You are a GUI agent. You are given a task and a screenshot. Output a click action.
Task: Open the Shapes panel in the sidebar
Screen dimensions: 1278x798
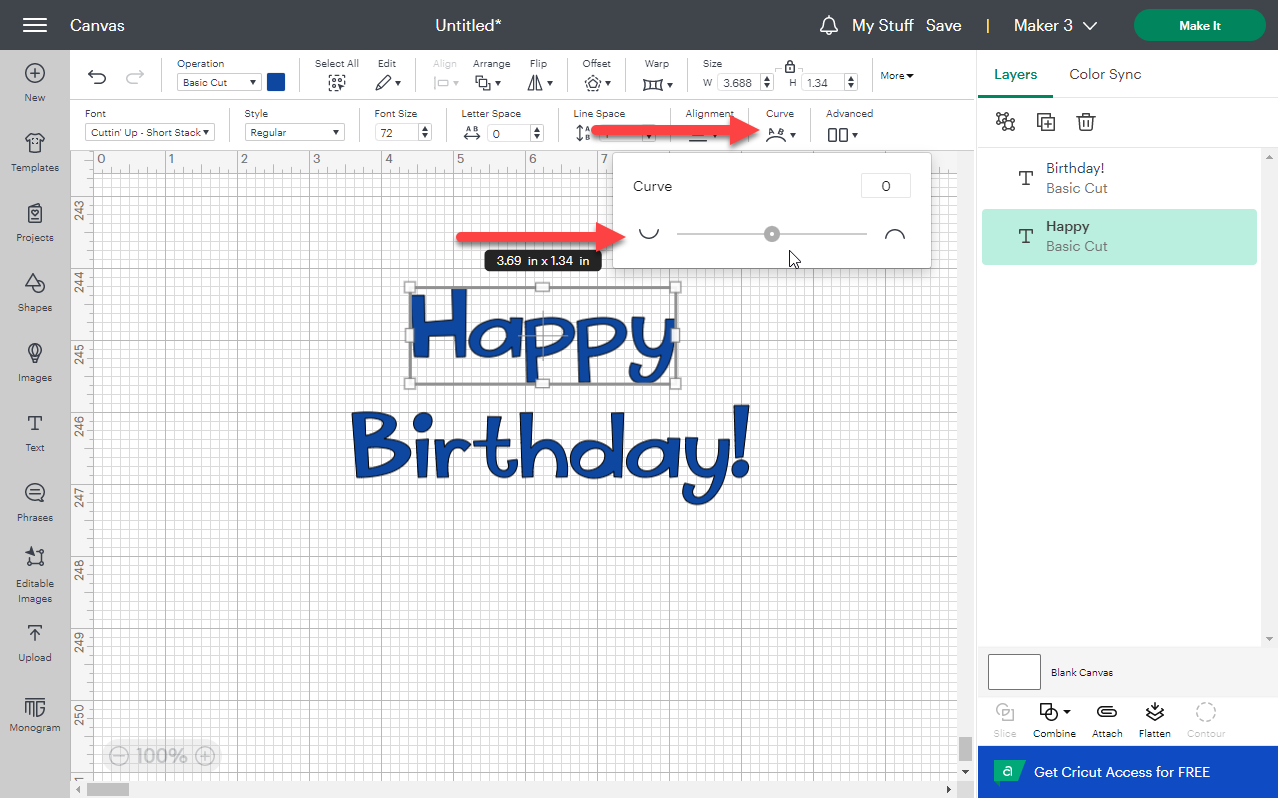tap(34, 293)
